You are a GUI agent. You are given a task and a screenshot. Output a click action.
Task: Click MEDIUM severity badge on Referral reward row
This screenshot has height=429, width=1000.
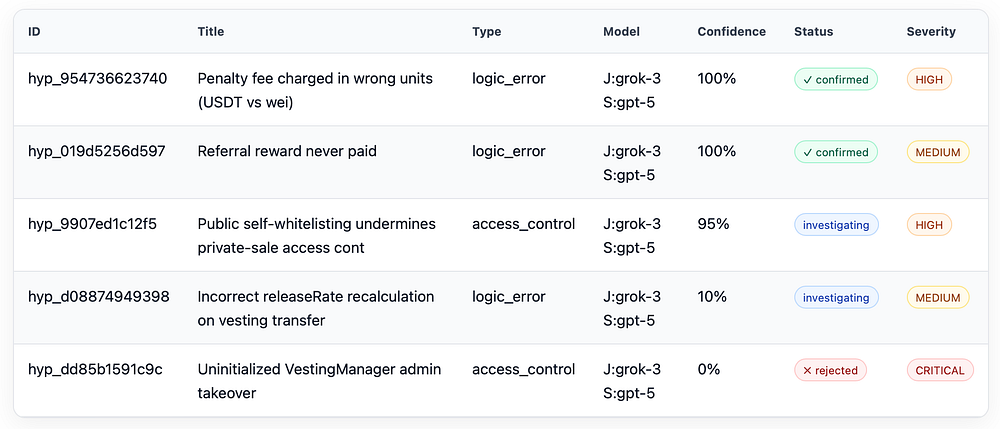point(938,152)
